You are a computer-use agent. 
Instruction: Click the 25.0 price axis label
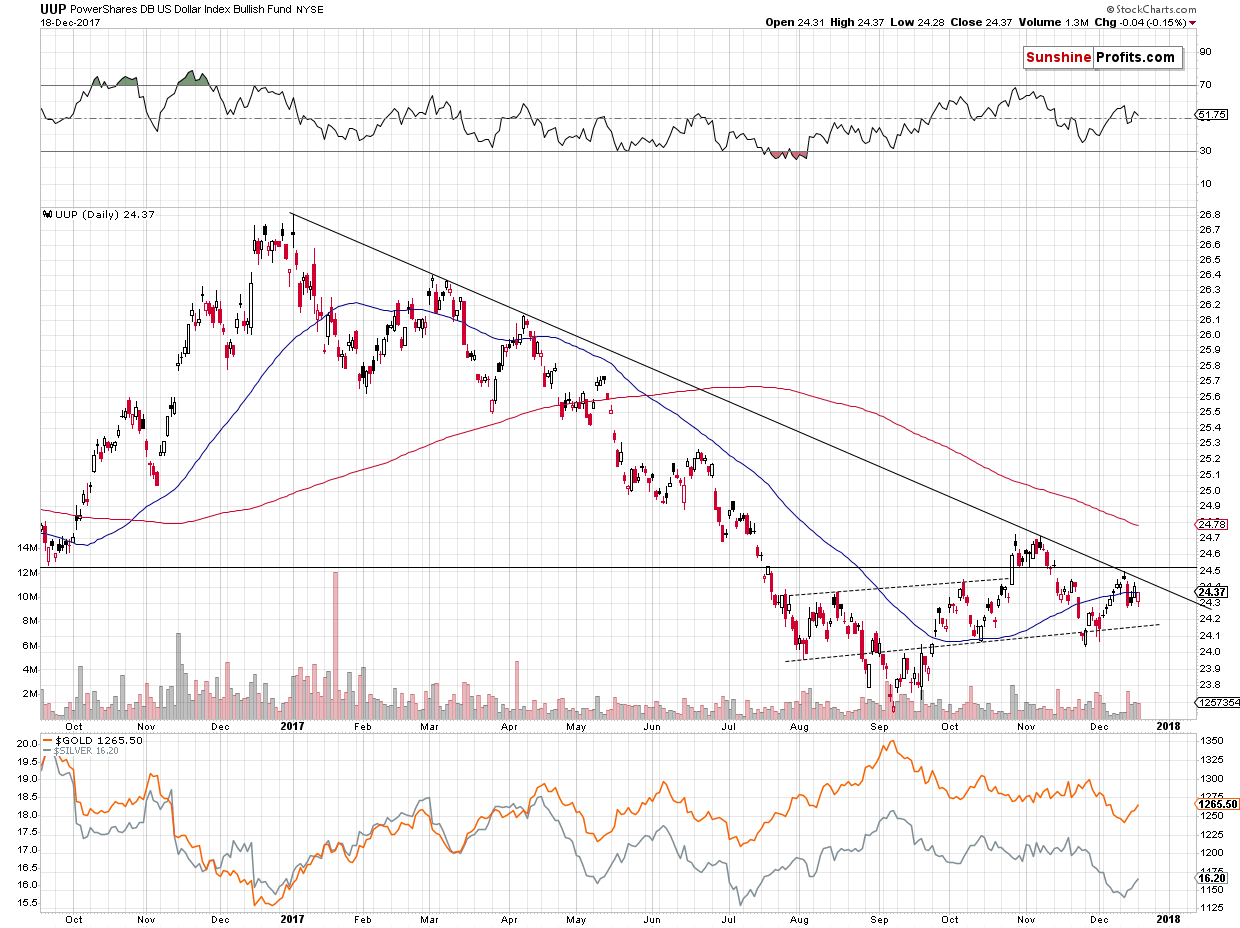1208,490
